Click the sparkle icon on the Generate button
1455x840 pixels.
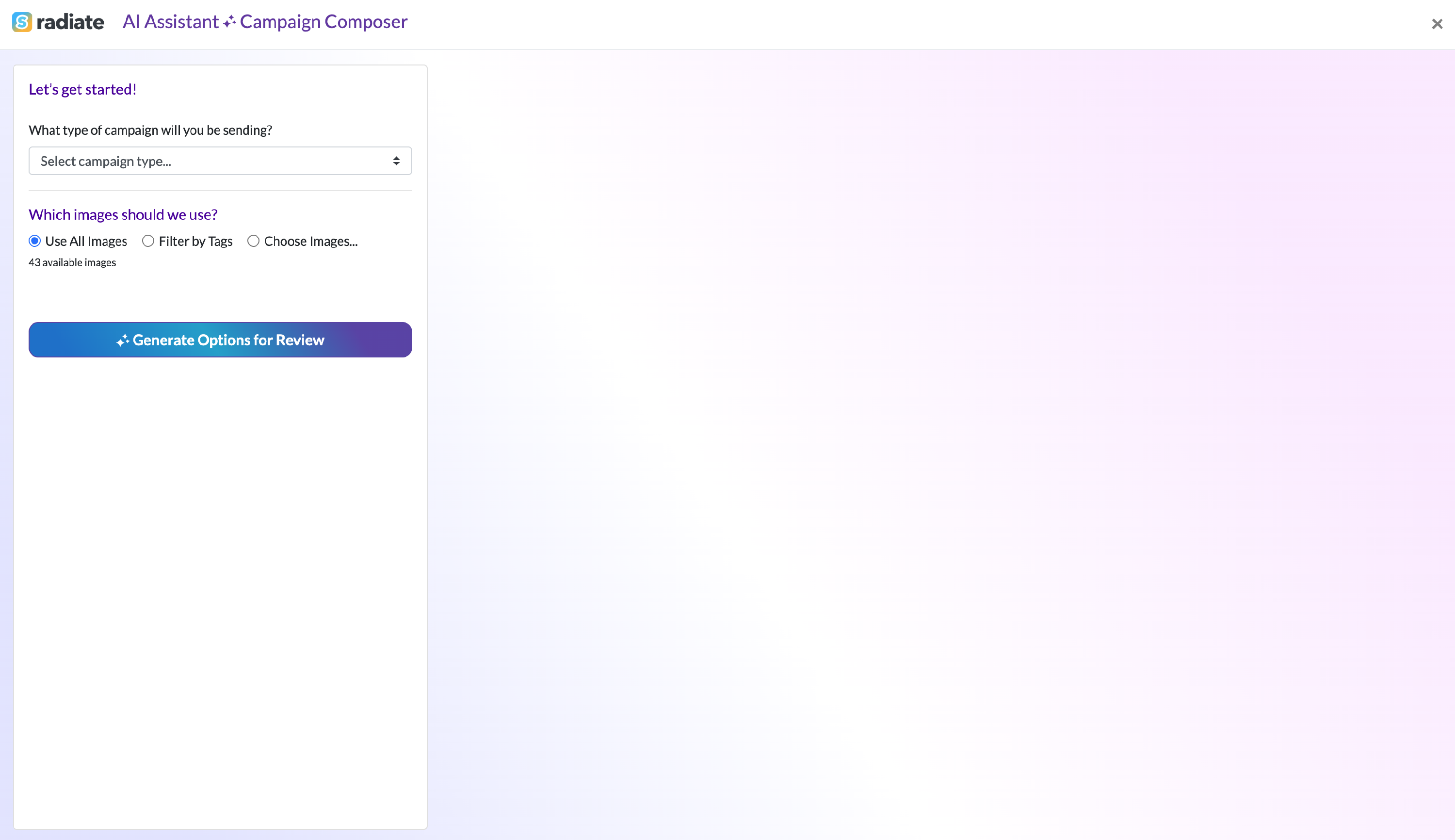122,340
